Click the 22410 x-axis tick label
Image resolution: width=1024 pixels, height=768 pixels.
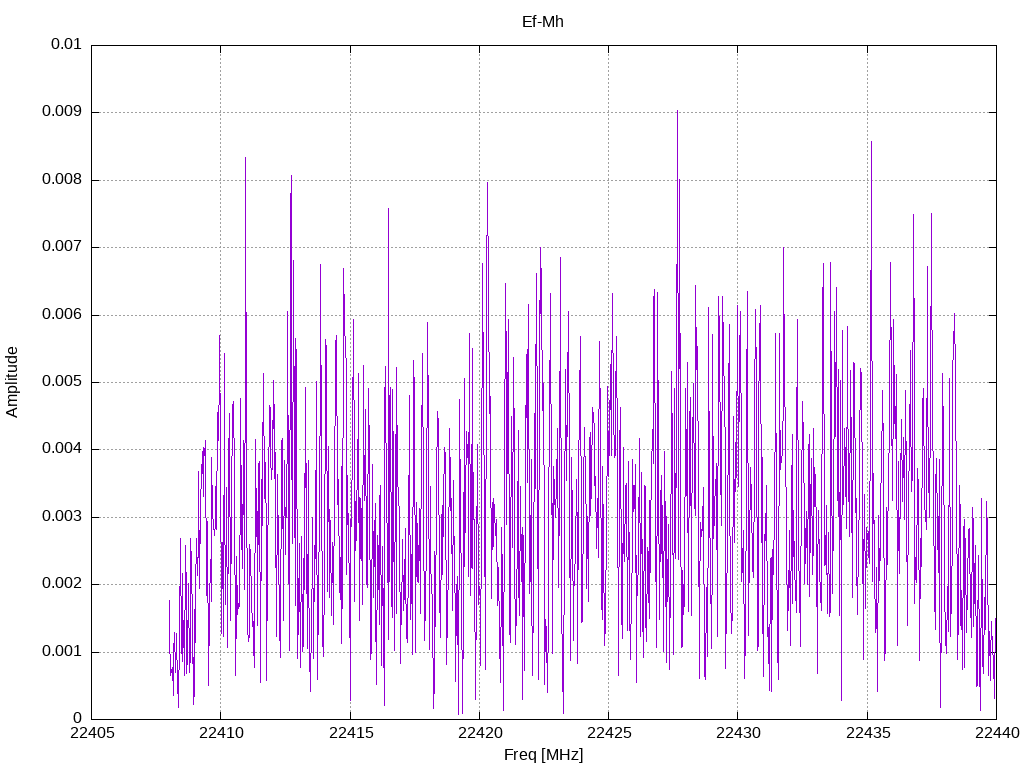pos(221,733)
